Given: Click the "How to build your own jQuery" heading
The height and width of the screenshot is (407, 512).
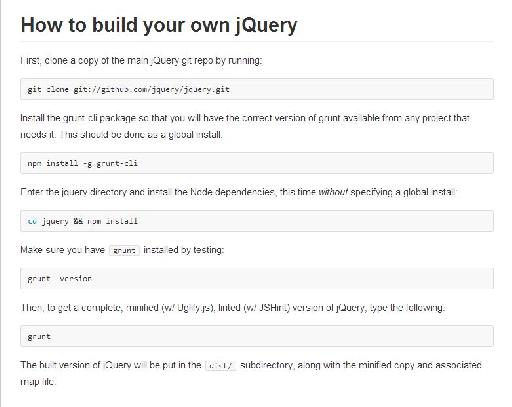Looking at the screenshot, I should (x=159, y=26).
